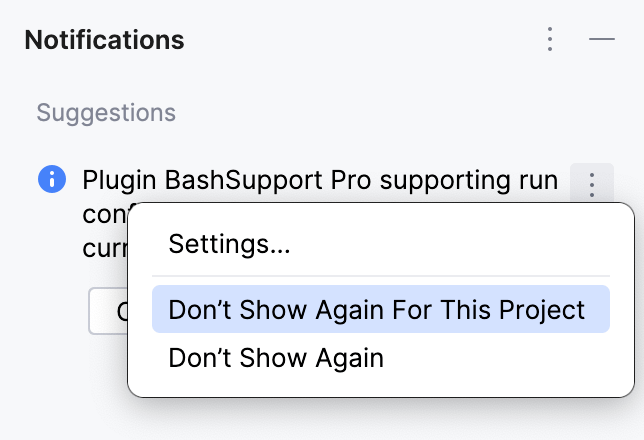
Task: Open the Notifications panel options kebab menu
Action: pyautogui.click(x=549, y=40)
